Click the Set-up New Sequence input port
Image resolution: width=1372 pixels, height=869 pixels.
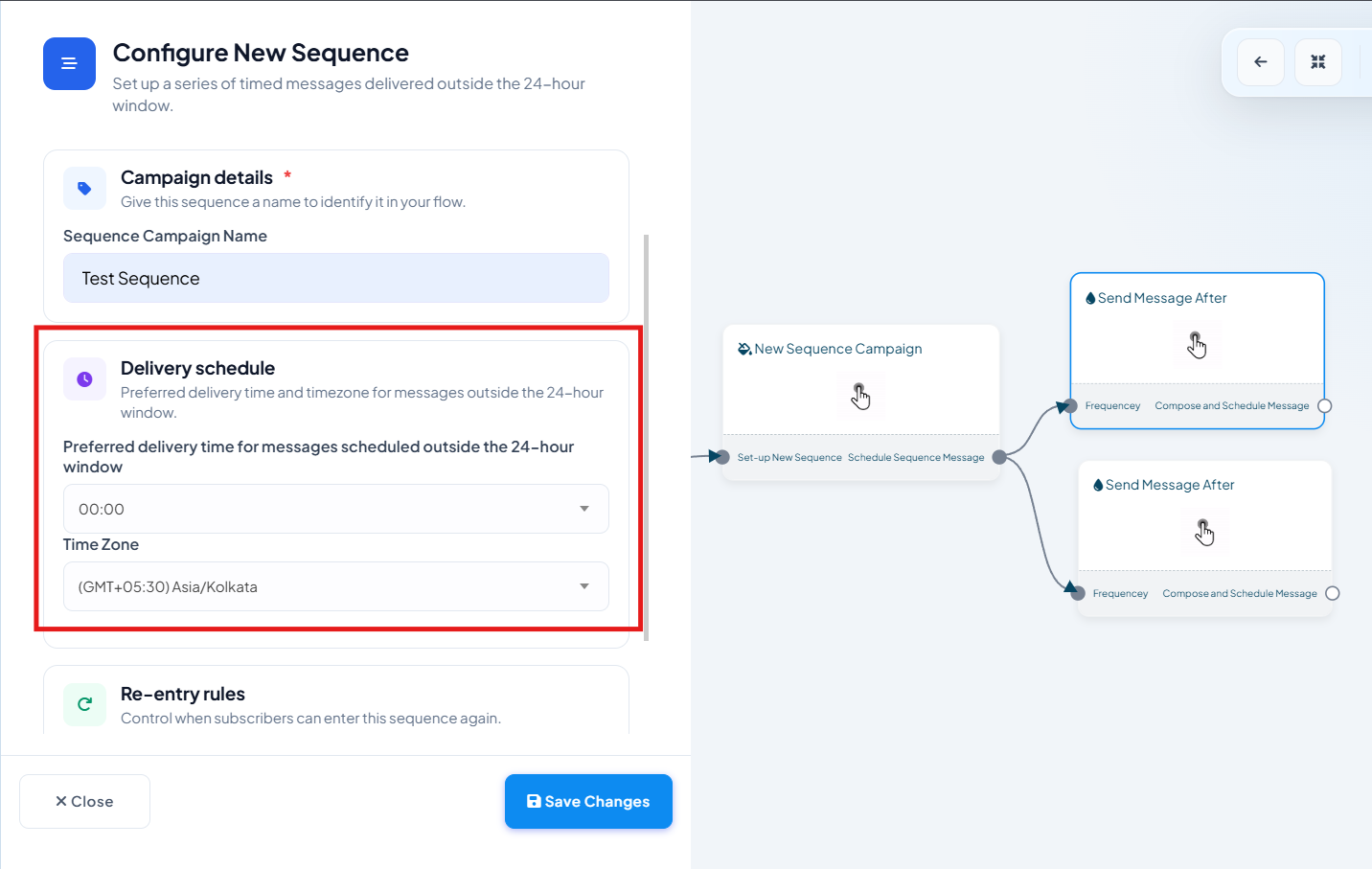pyautogui.click(x=722, y=457)
